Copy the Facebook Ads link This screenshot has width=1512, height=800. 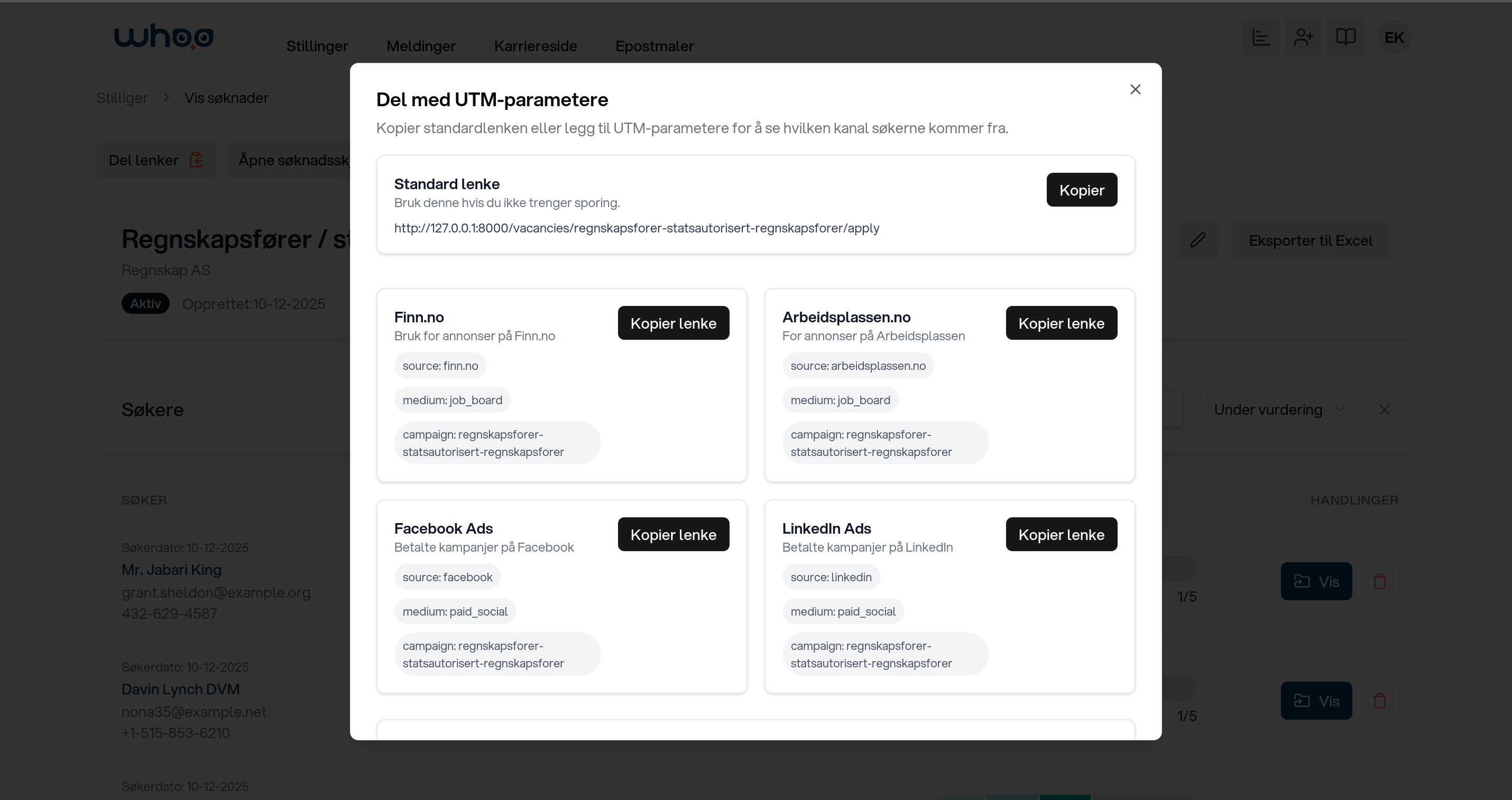pyautogui.click(x=672, y=534)
